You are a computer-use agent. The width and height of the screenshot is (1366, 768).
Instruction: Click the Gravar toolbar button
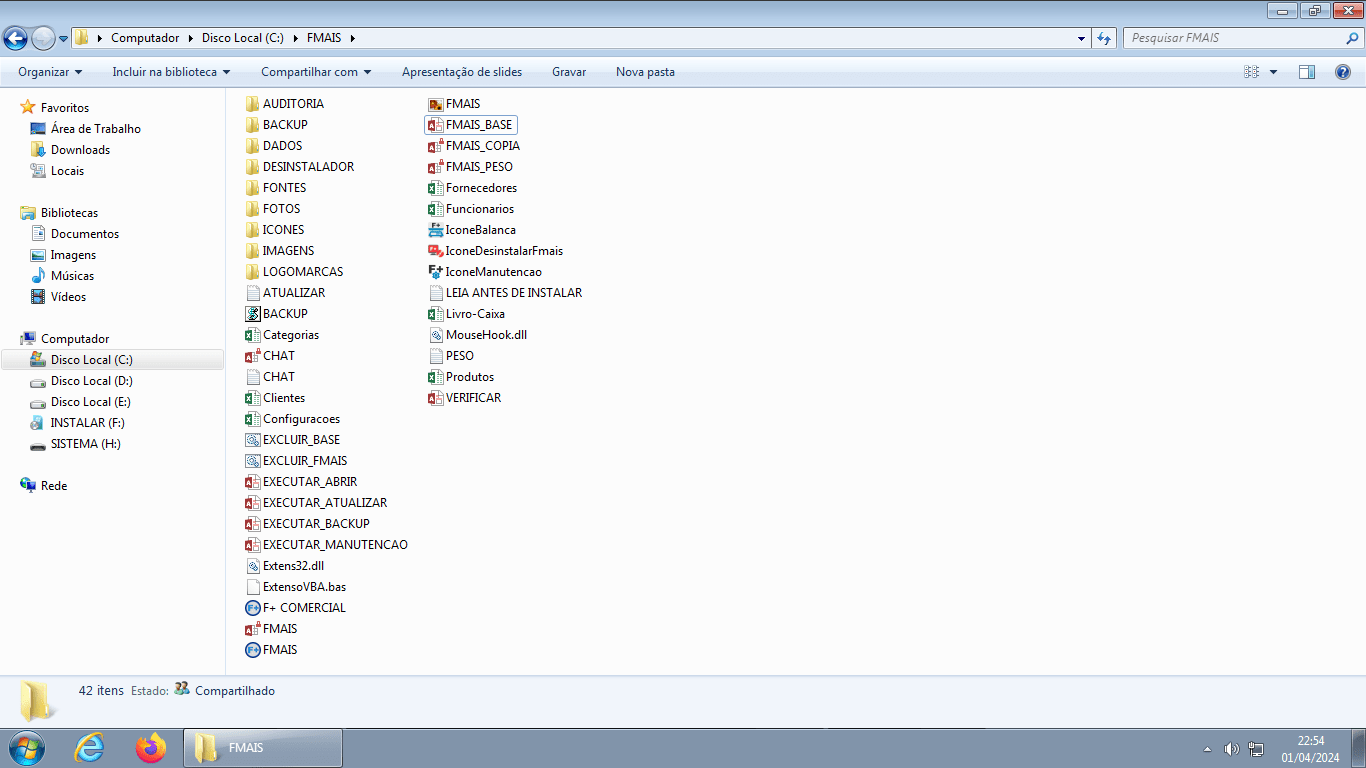(569, 72)
